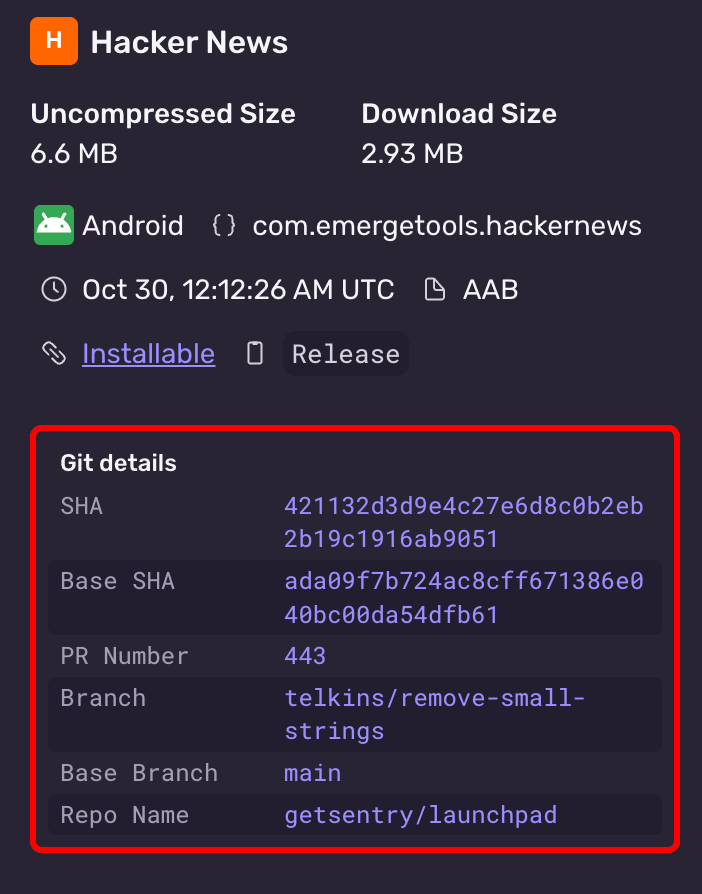Click the orange Hacker News app icon
The width and height of the screenshot is (702, 894).
pyautogui.click(x=53, y=41)
